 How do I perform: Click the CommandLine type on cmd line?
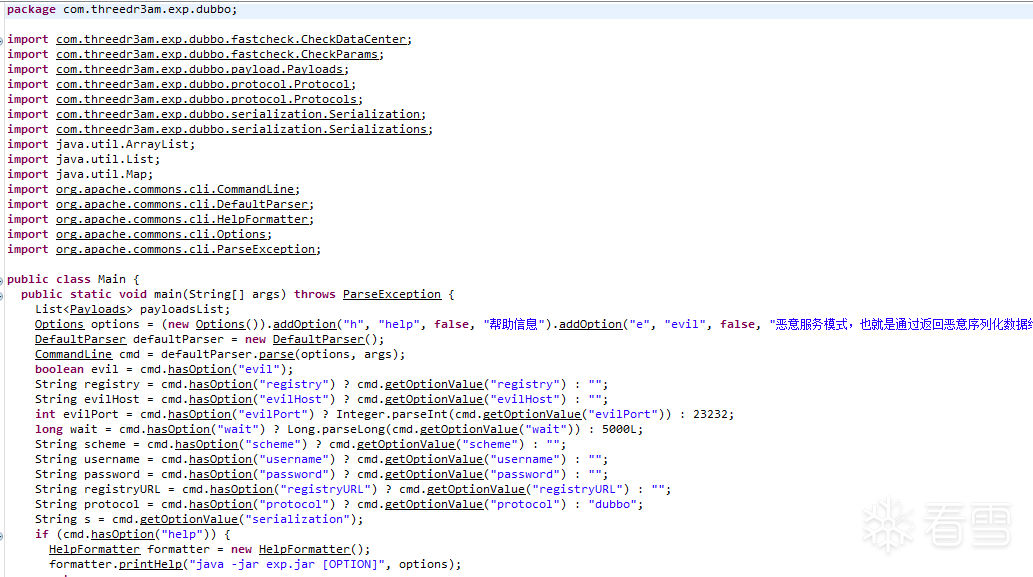pyautogui.click(x=73, y=354)
